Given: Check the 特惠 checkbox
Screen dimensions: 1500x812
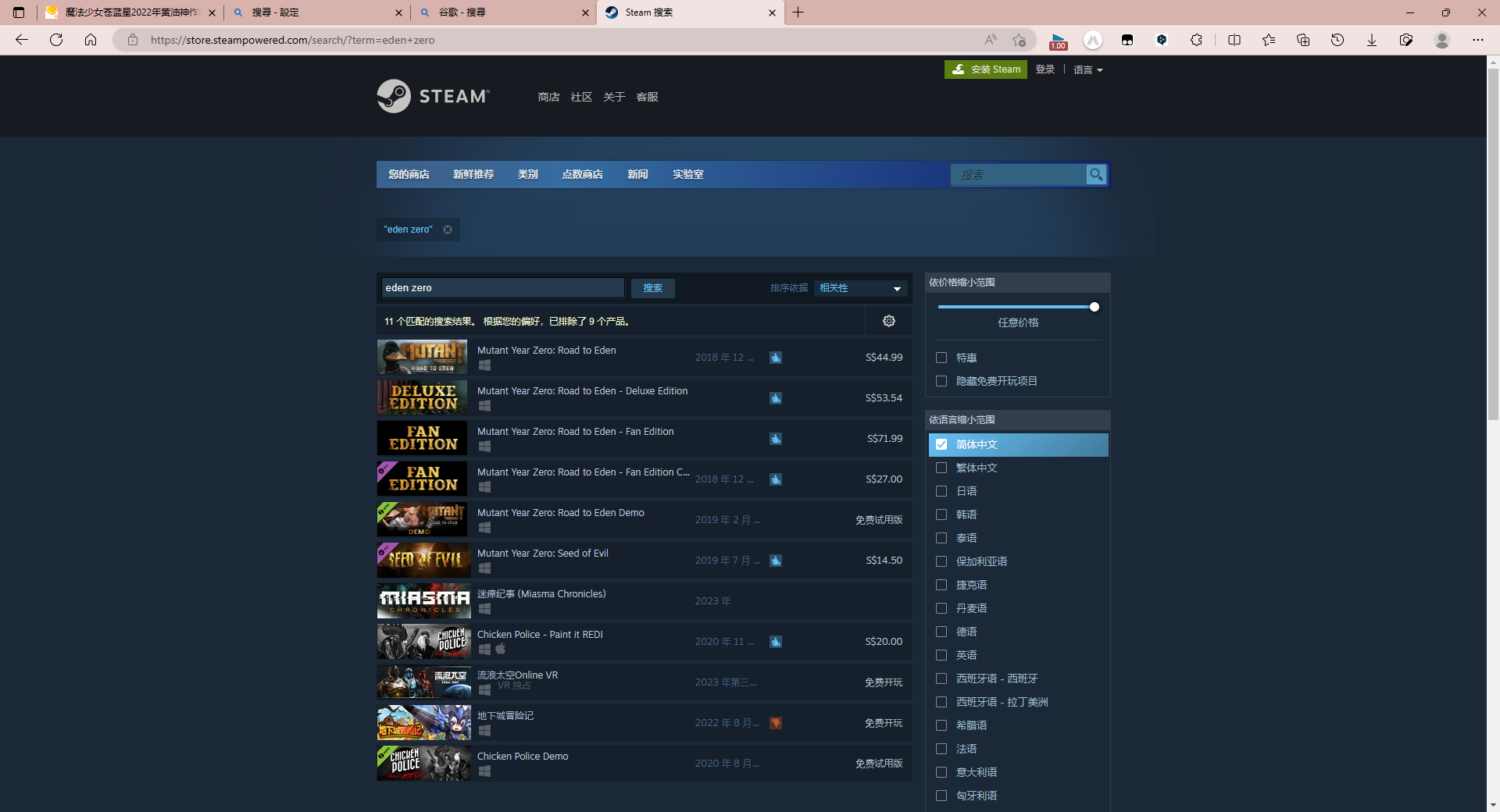Looking at the screenshot, I should pyautogui.click(x=941, y=358).
